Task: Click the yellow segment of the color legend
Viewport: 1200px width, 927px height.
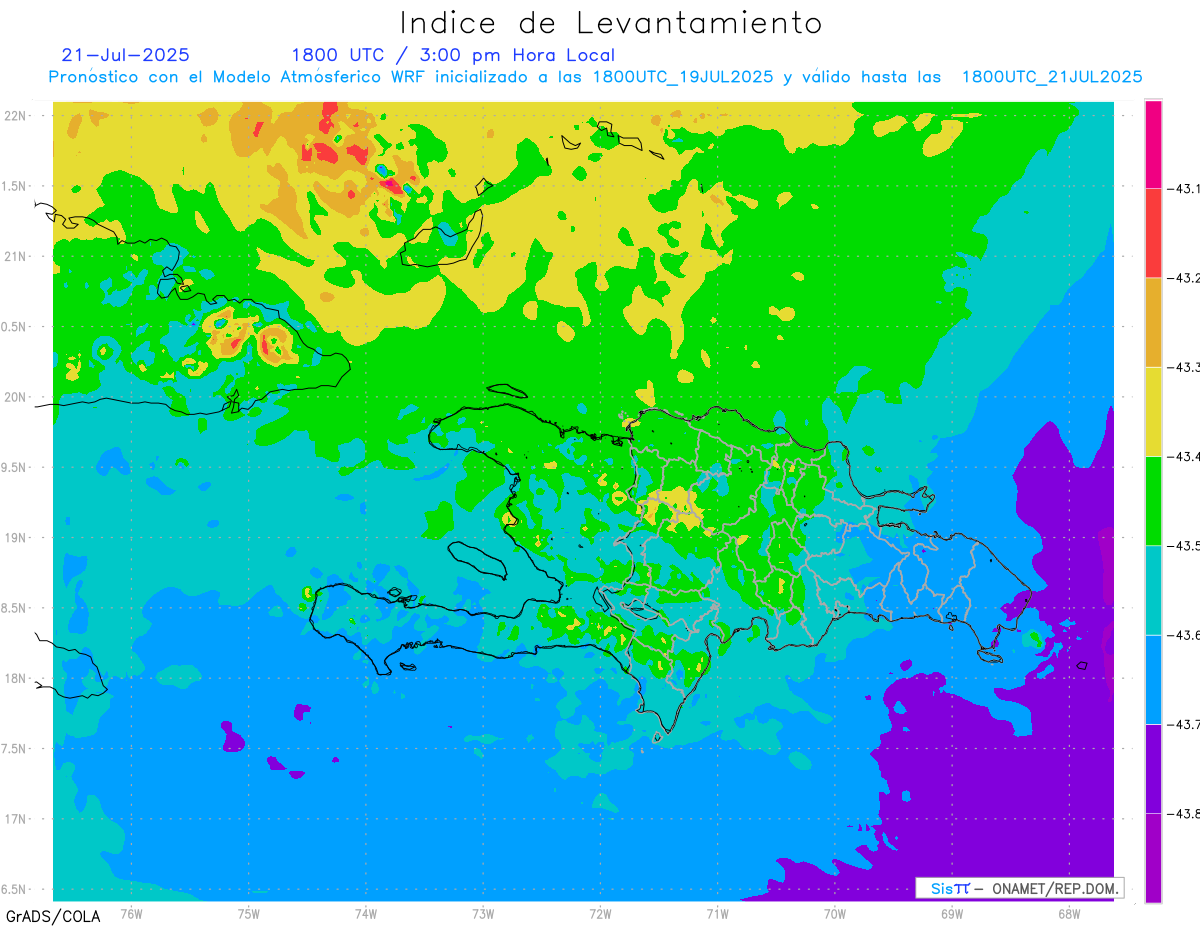Action: pos(1153,411)
